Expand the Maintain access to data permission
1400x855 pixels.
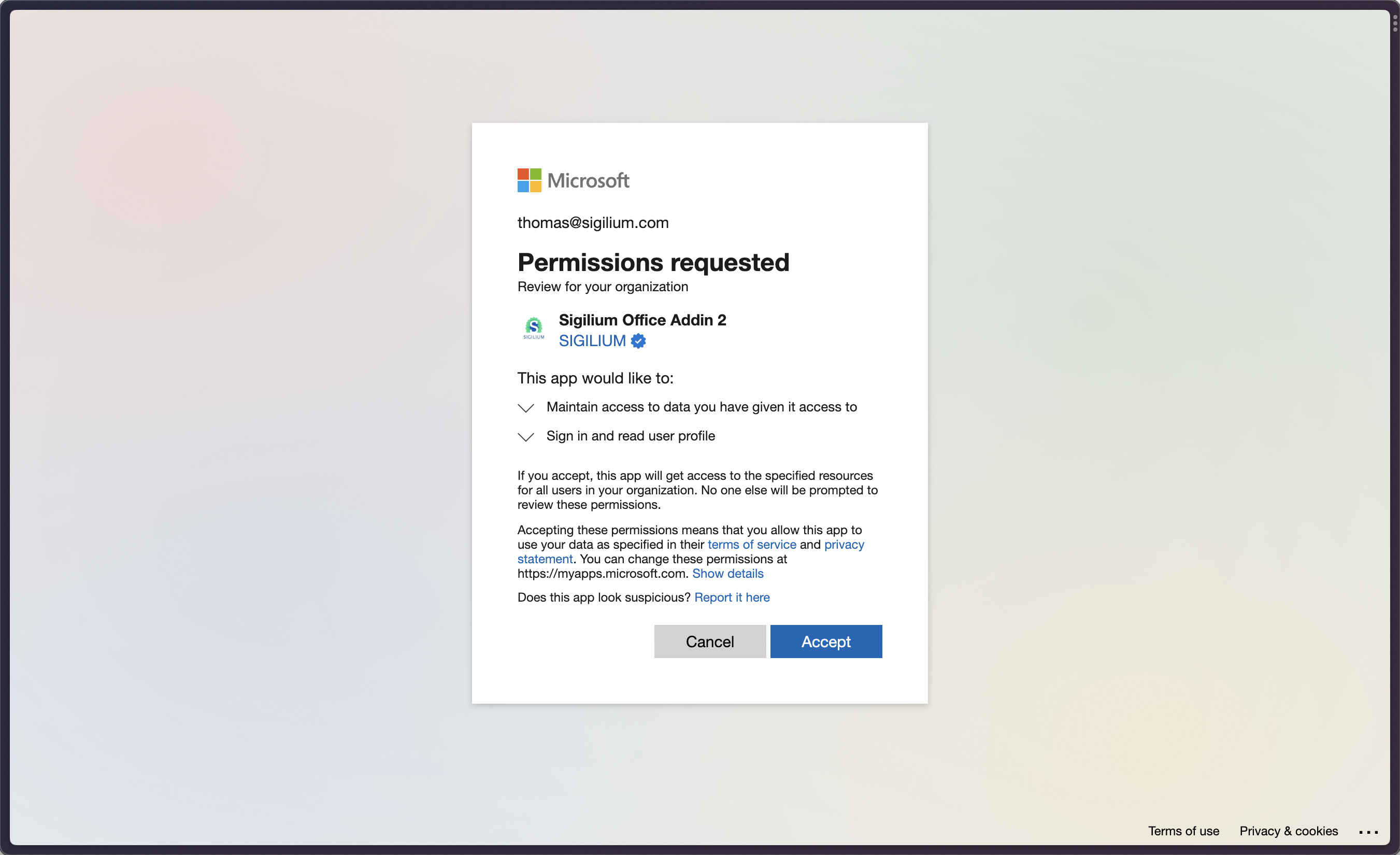(x=525, y=408)
